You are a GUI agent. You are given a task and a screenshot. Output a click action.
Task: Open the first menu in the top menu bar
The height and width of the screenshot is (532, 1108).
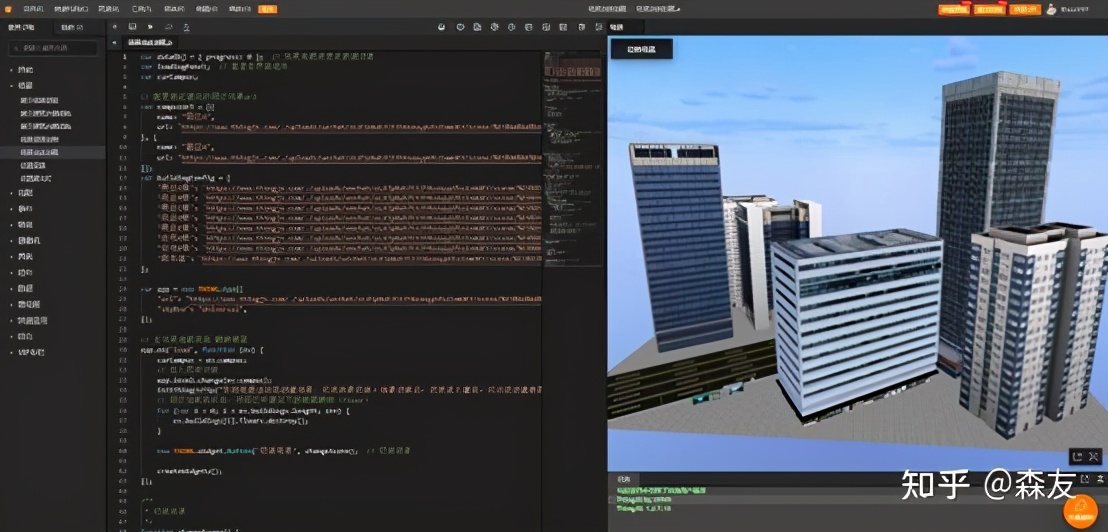(33, 9)
